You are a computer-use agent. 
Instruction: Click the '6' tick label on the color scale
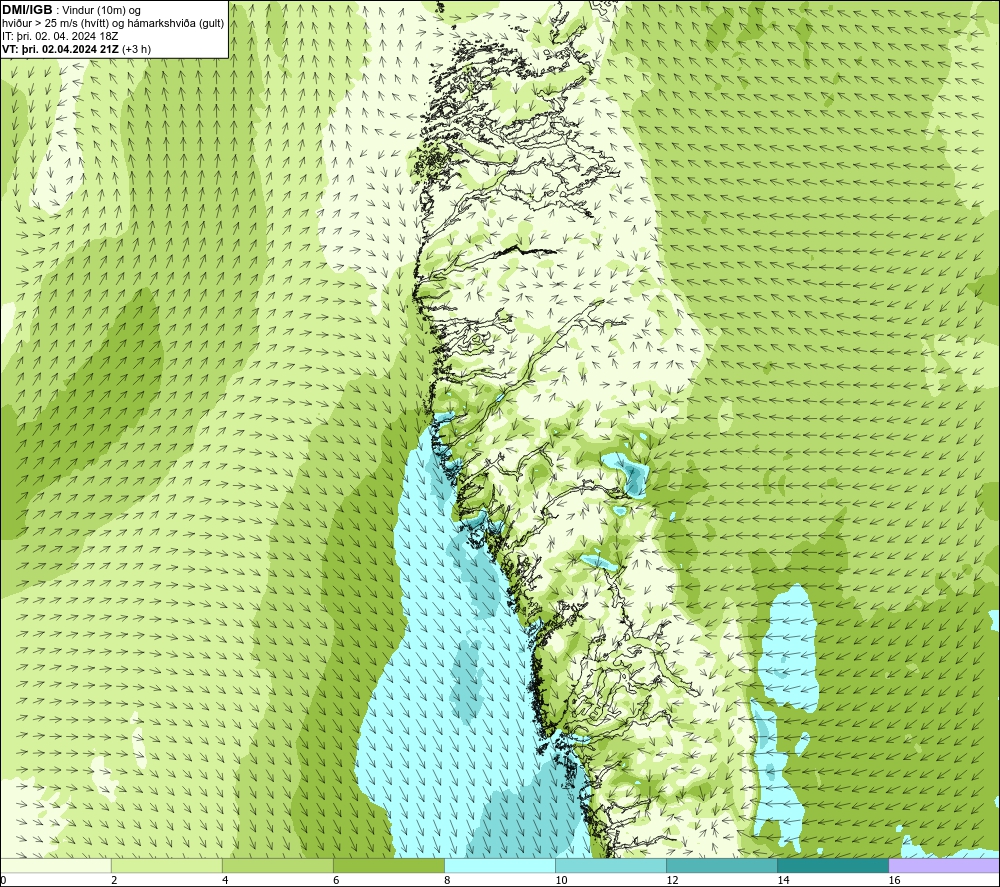pyautogui.click(x=336, y=880)
